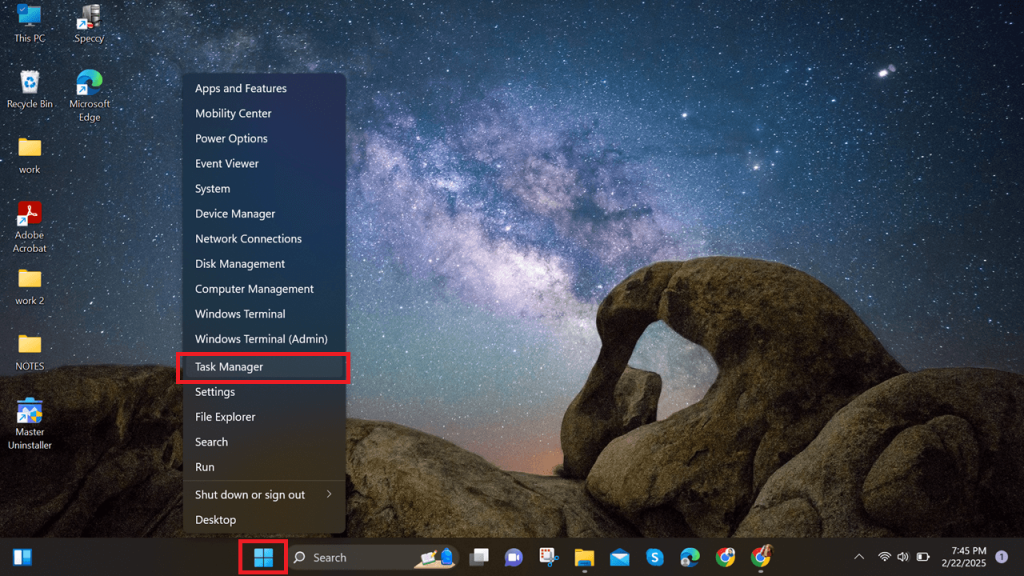Select the Adobe Acrobat desktop shortcut
The image size is (1024, 576).
point(29,227)
